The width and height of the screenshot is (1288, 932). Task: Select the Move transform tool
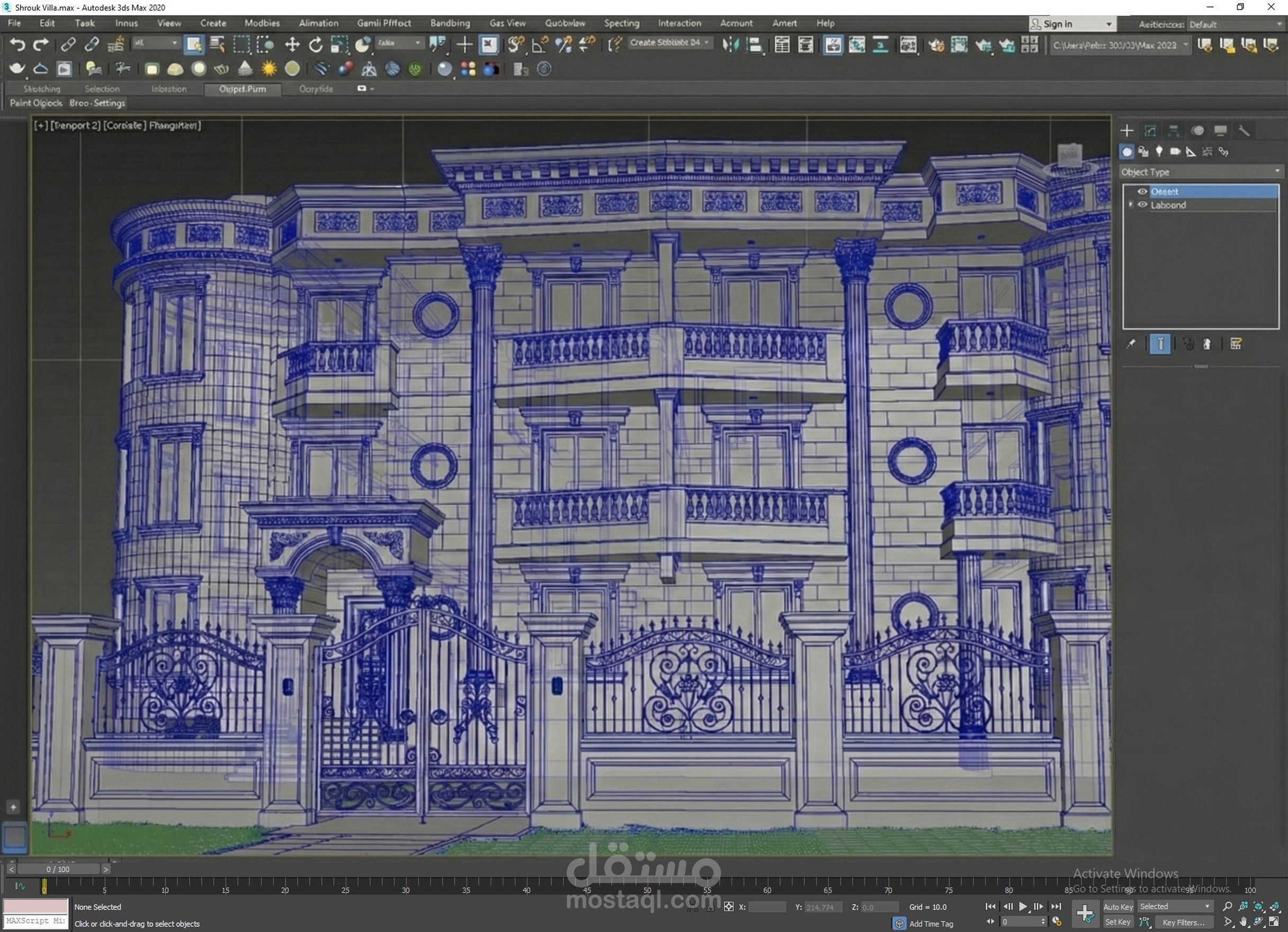coord(292,44)
